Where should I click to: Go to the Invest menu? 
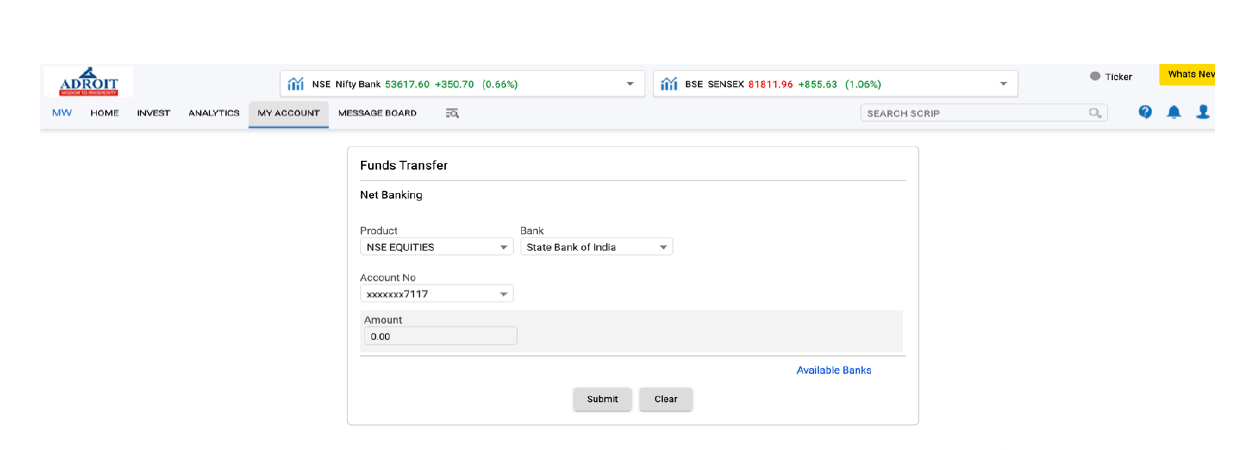153,114
